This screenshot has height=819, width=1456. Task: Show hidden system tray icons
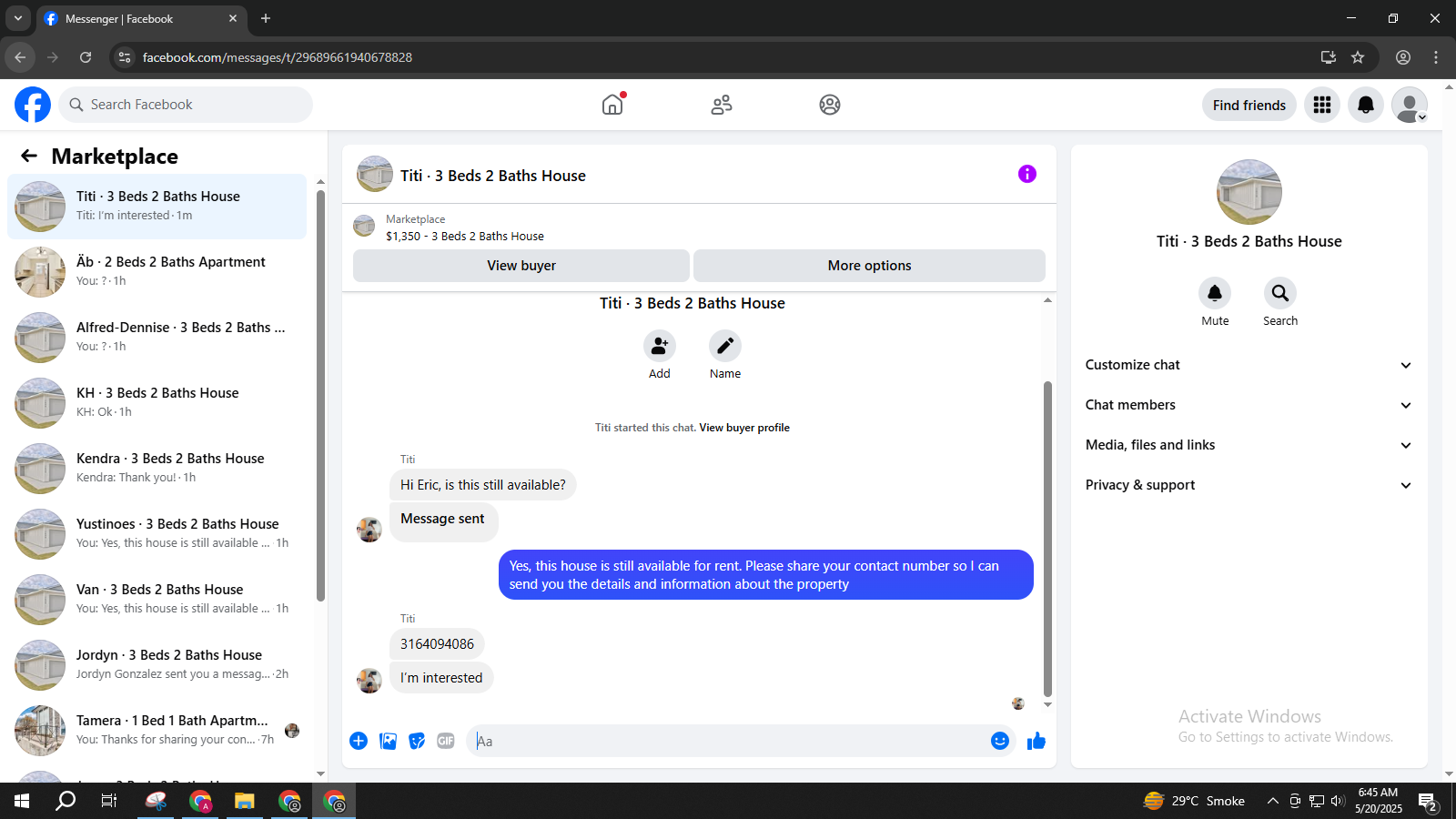(1273, 801)
